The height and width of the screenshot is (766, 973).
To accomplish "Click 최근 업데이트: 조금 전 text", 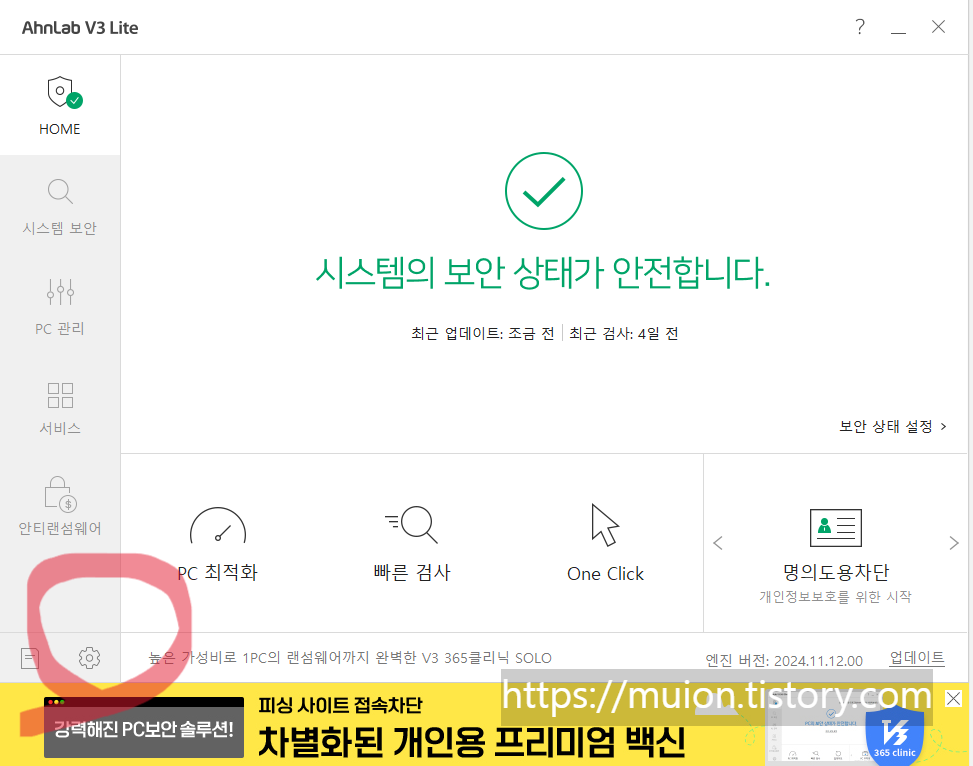I will click(482, 334).
